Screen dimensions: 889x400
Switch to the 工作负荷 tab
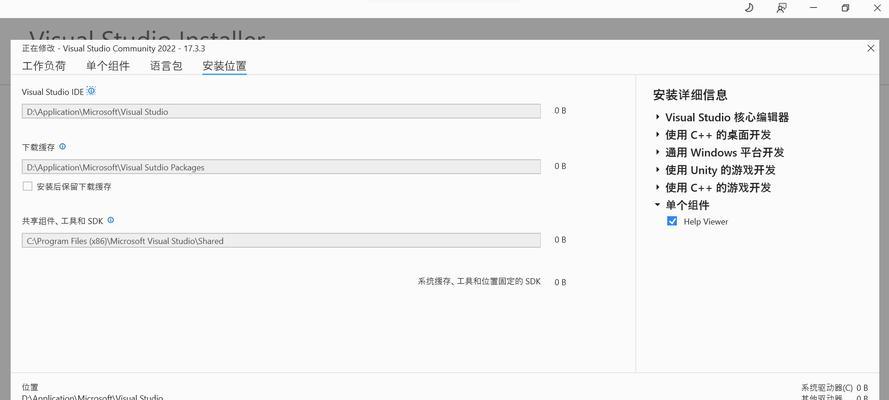(44, 66)
